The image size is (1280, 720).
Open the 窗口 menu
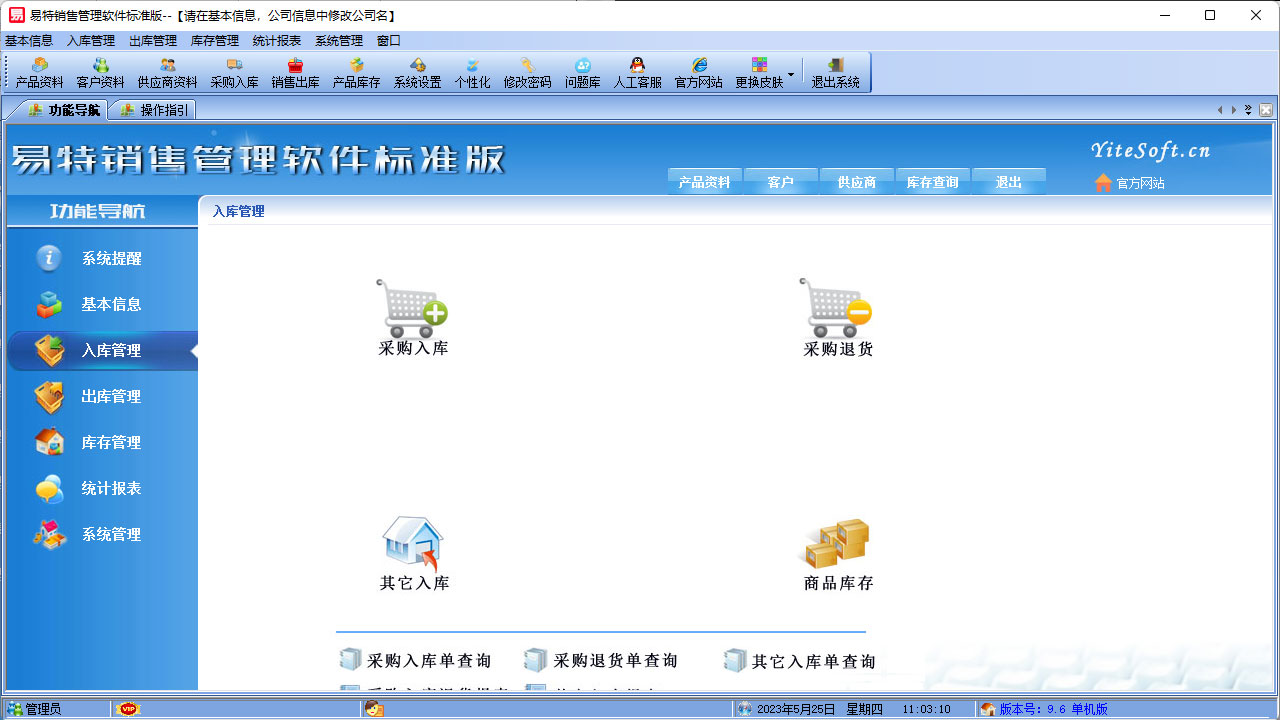pos(389,41)
